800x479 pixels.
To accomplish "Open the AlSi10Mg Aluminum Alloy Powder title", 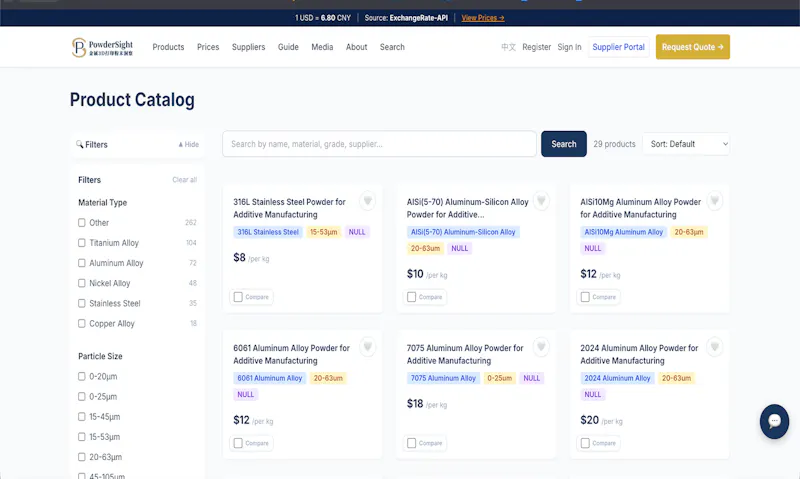I will click(x=640, y=208).
